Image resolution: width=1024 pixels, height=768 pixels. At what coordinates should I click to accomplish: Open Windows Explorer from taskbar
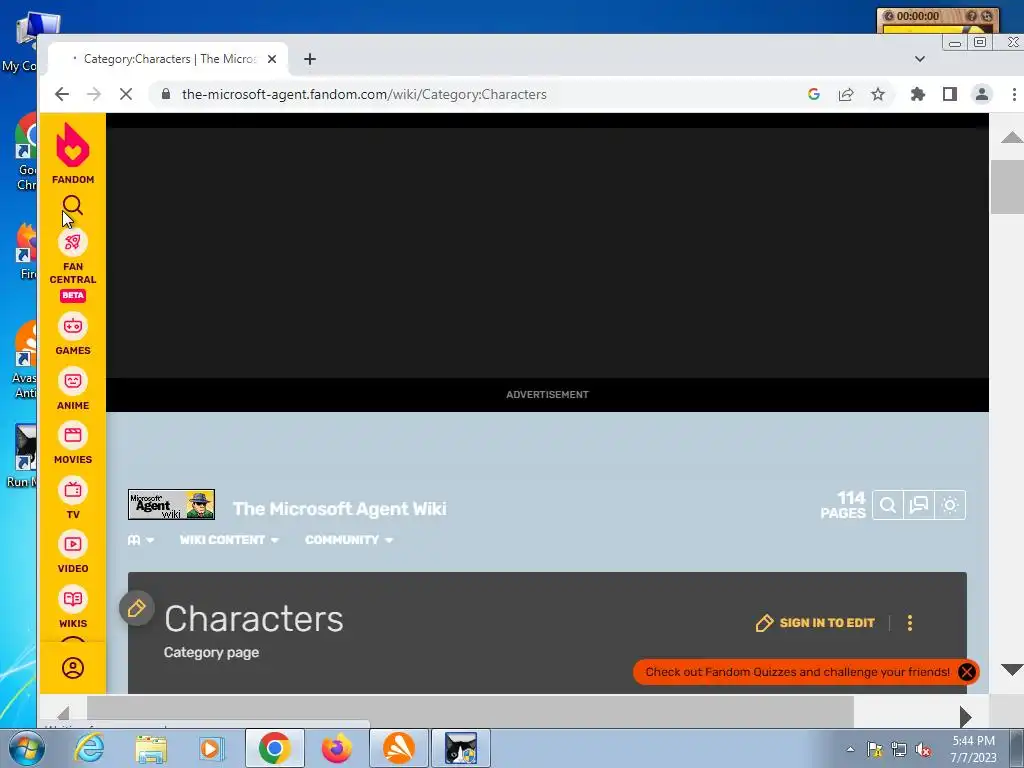(x=151, y=748)
